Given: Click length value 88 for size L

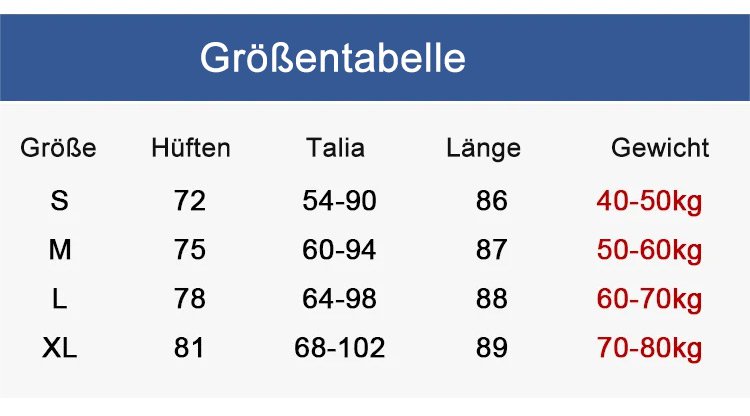Looking at the screenshot, I should 491,299.
